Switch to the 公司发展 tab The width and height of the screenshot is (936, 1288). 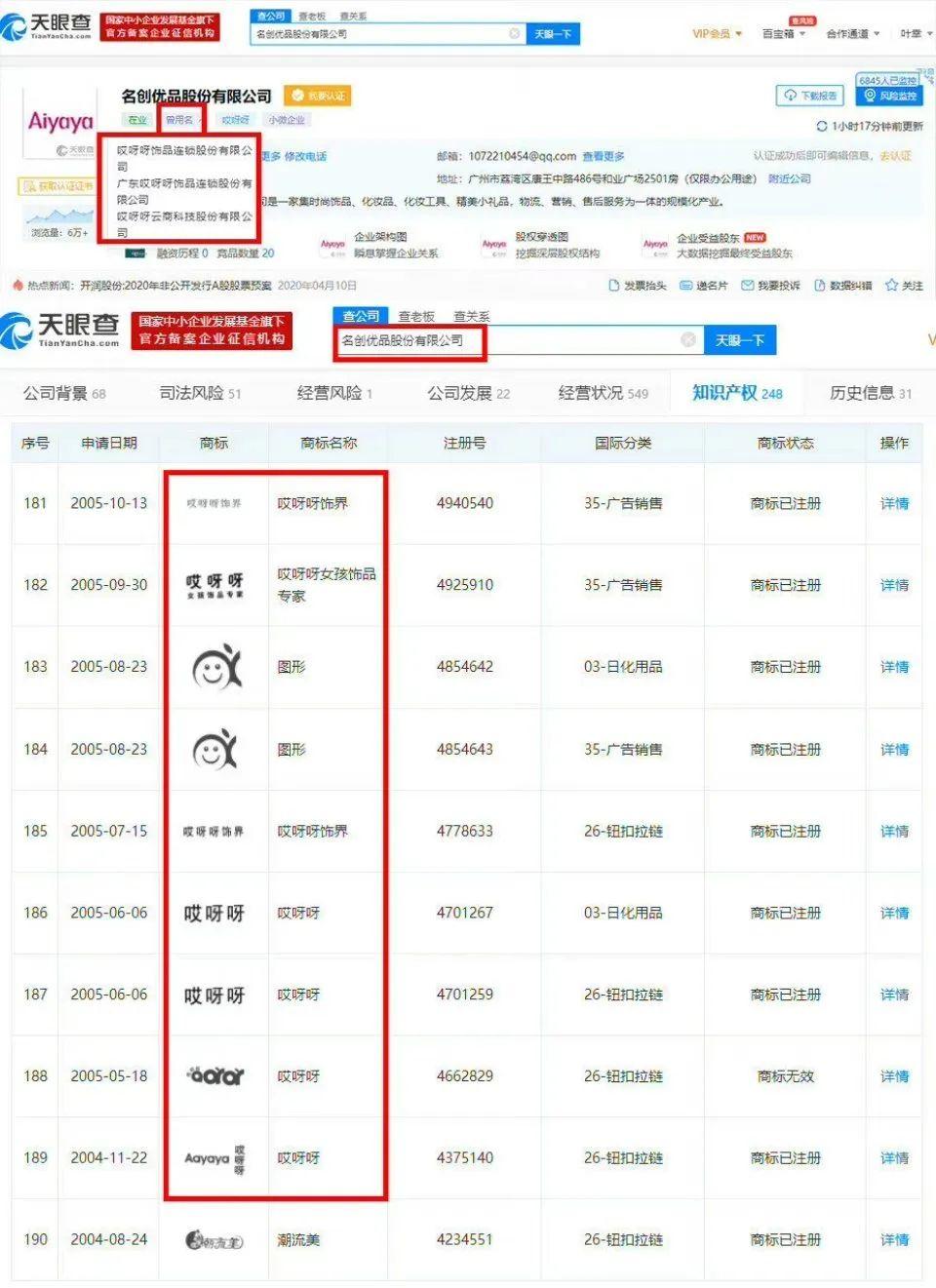(468, 393)
